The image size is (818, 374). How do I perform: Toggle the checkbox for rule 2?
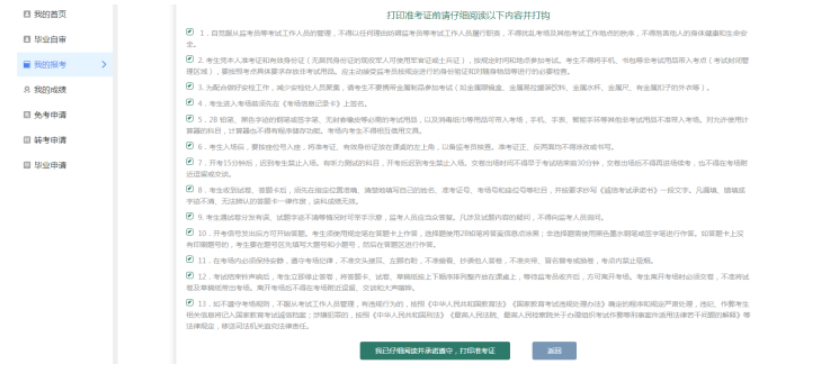(190, 59)
